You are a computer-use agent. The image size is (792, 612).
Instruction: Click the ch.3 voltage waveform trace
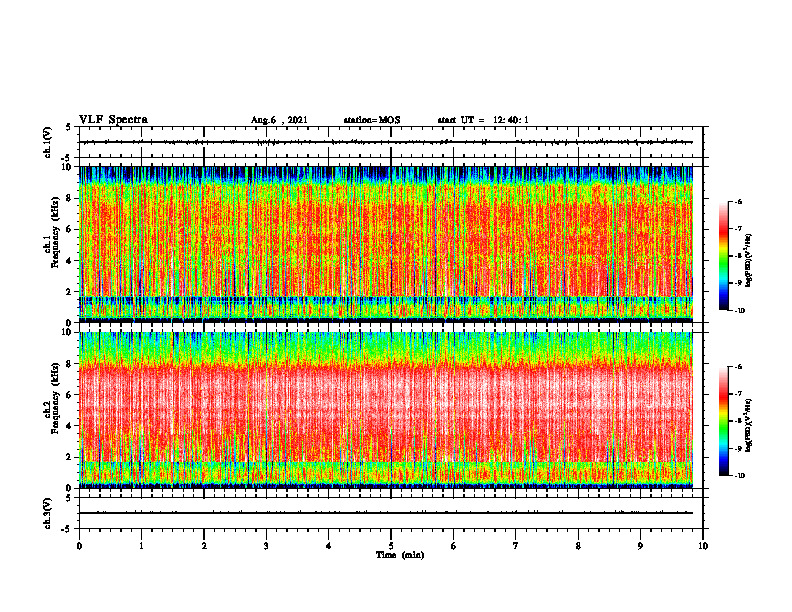point(386,513)
